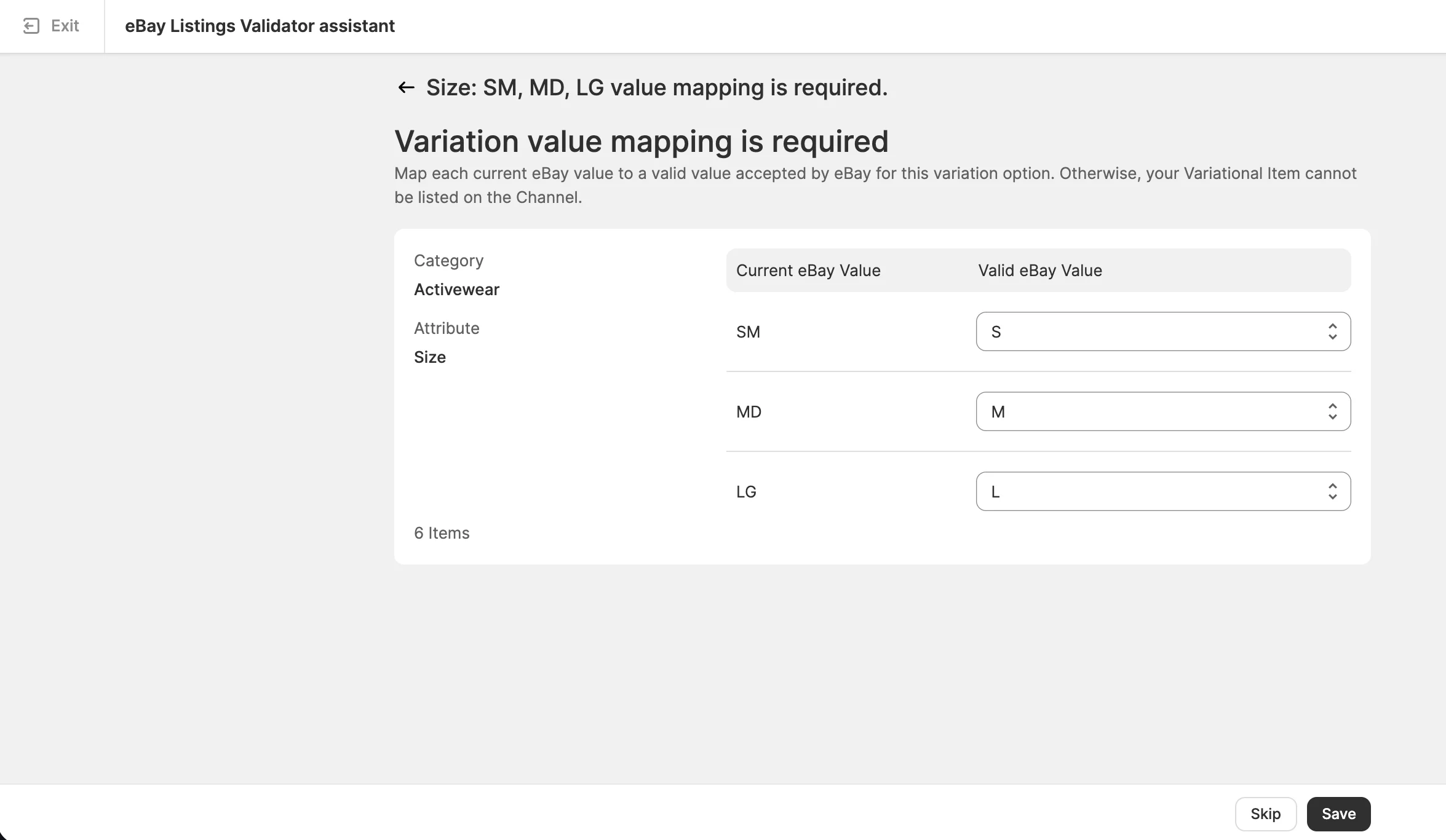Click the Valid eBay Value column header

point(1040,271)
